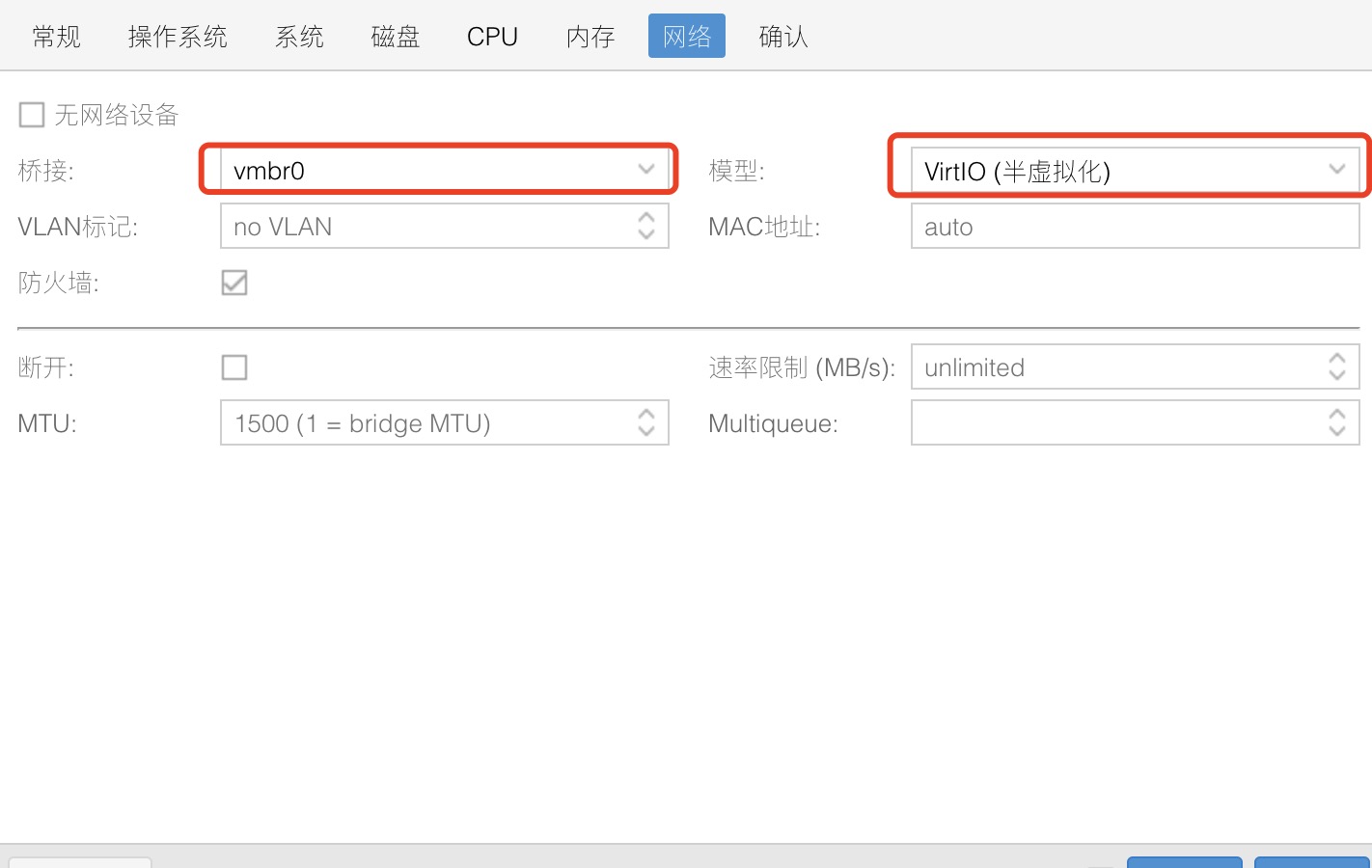Go to the 系统 tab
The width and height of the screenshot is (1372, 868).
(x=299, y=37)
